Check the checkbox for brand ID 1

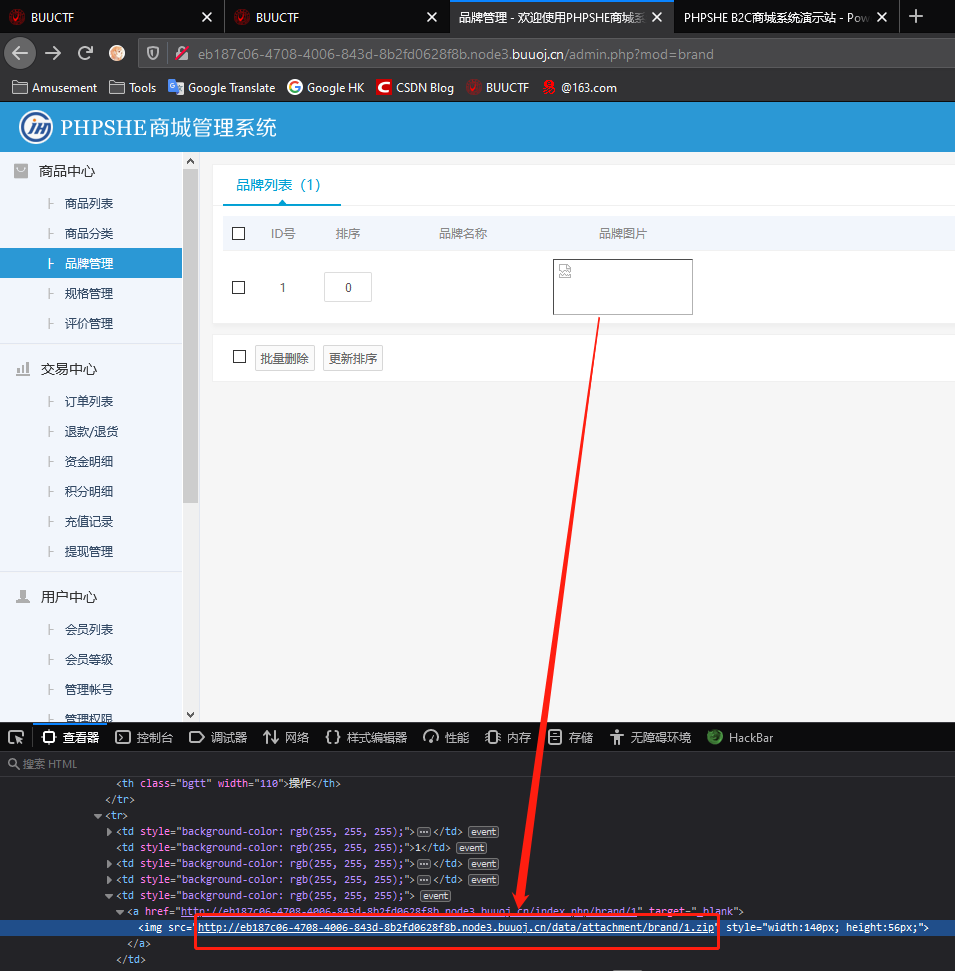238,287
